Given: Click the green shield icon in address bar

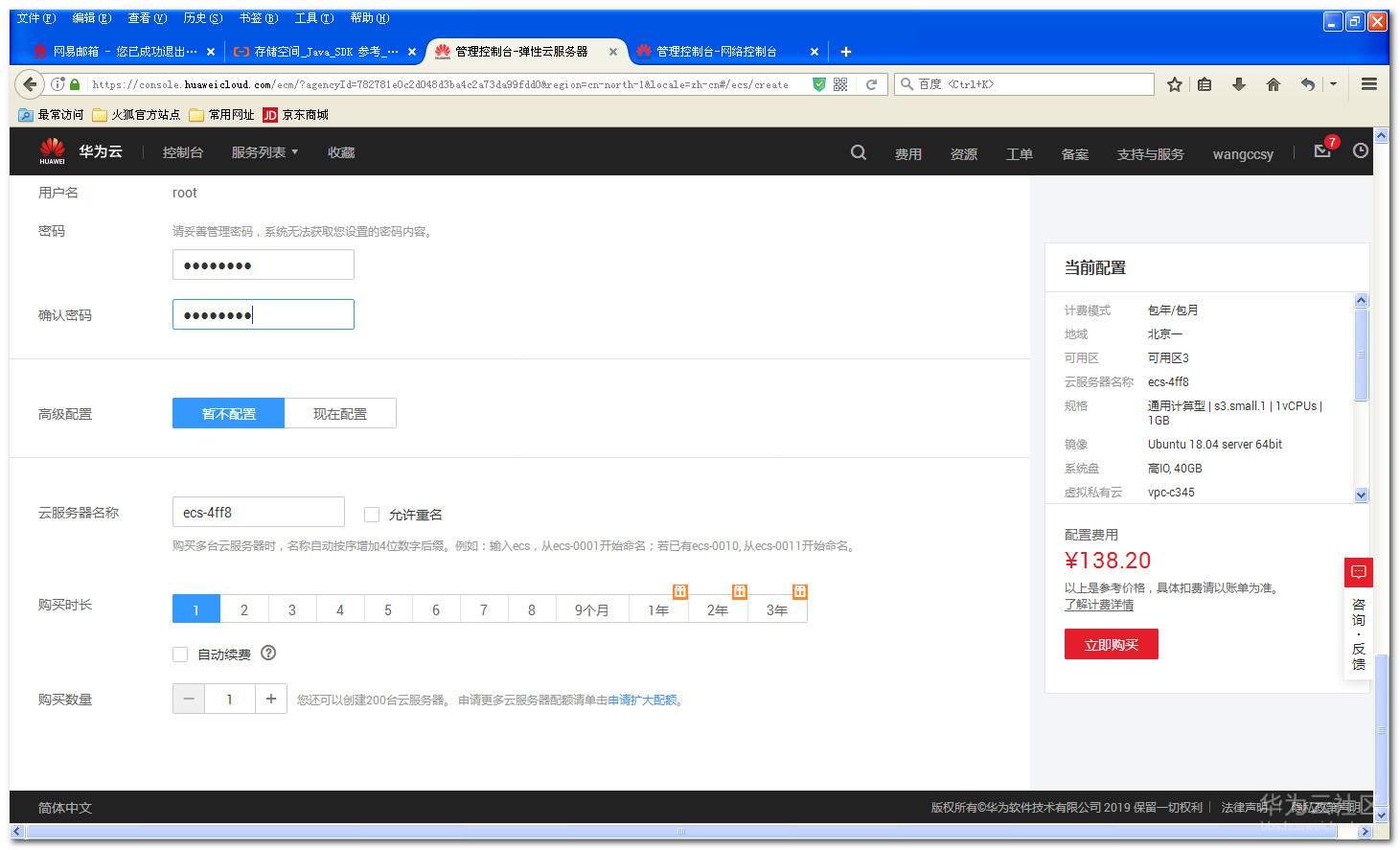Looking at the screenshot, I should (818, 84).
